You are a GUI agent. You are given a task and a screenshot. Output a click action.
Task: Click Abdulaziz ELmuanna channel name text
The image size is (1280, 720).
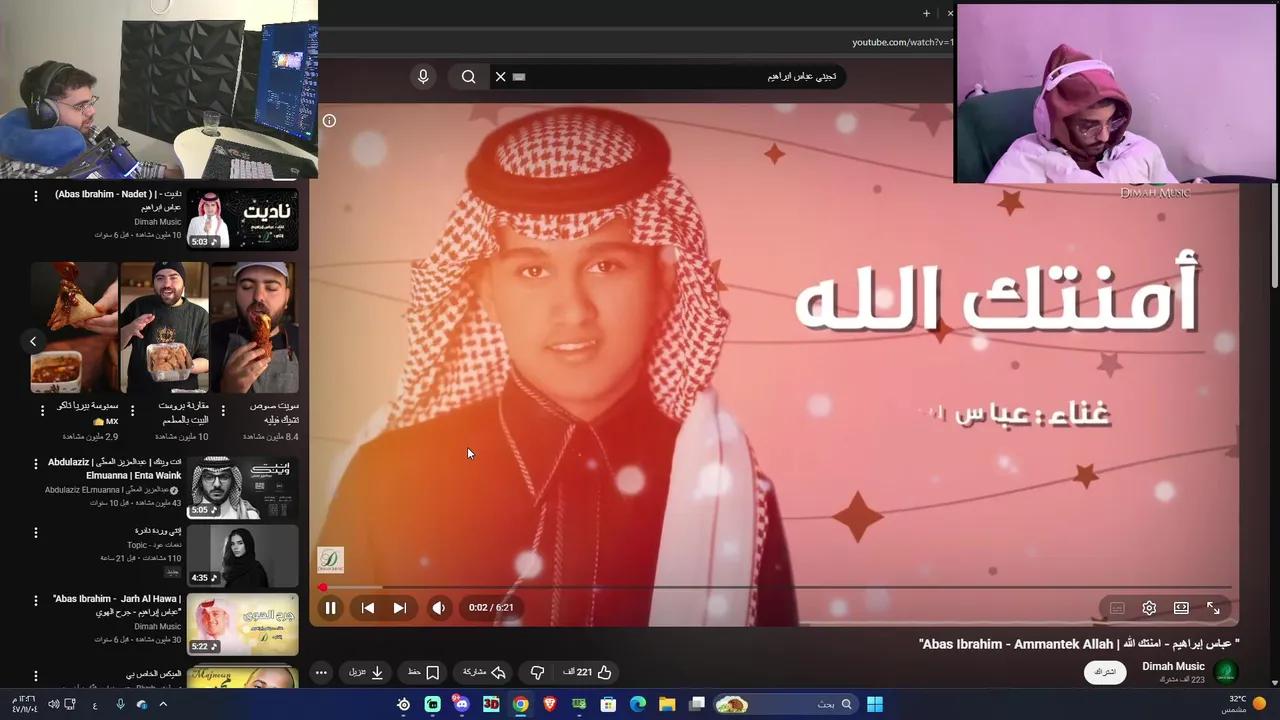[105, 490]
